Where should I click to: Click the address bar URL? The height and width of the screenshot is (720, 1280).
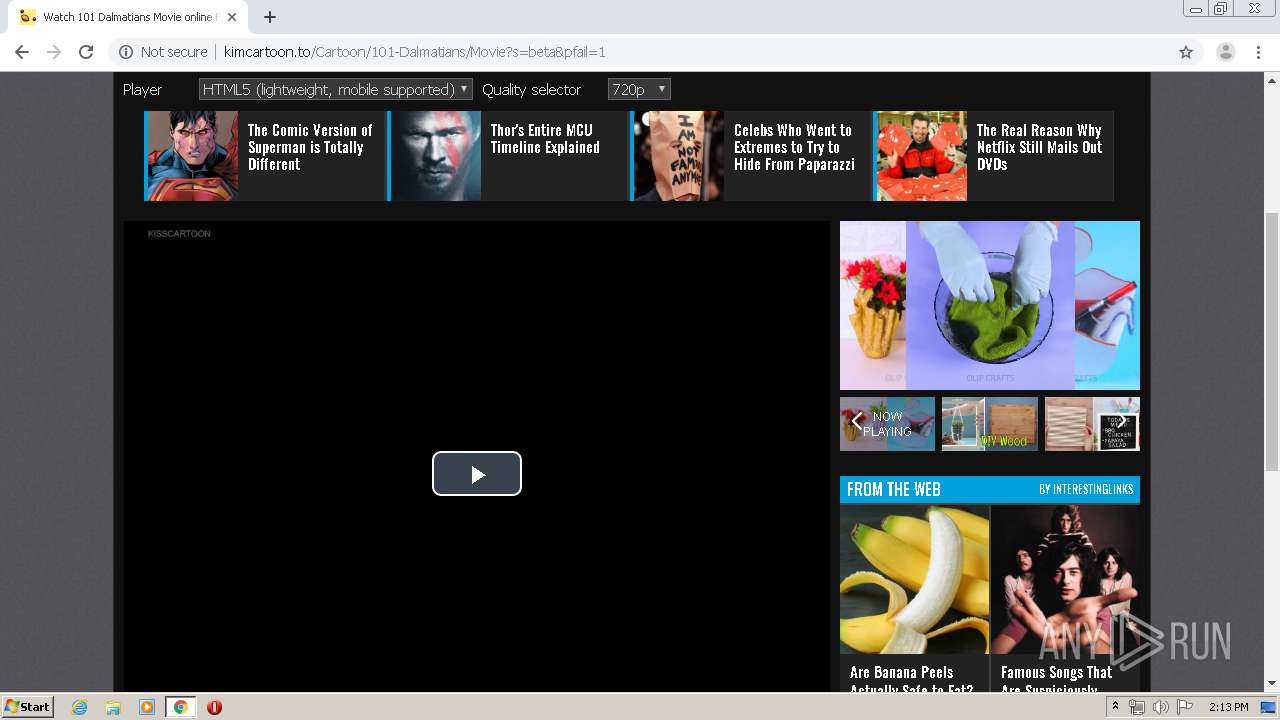click(x=414, y=52)
